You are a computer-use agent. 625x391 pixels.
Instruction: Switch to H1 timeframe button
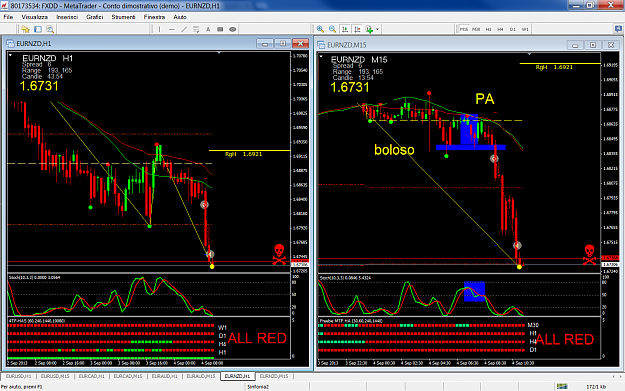pyautogui.click(x=488, y=29)
